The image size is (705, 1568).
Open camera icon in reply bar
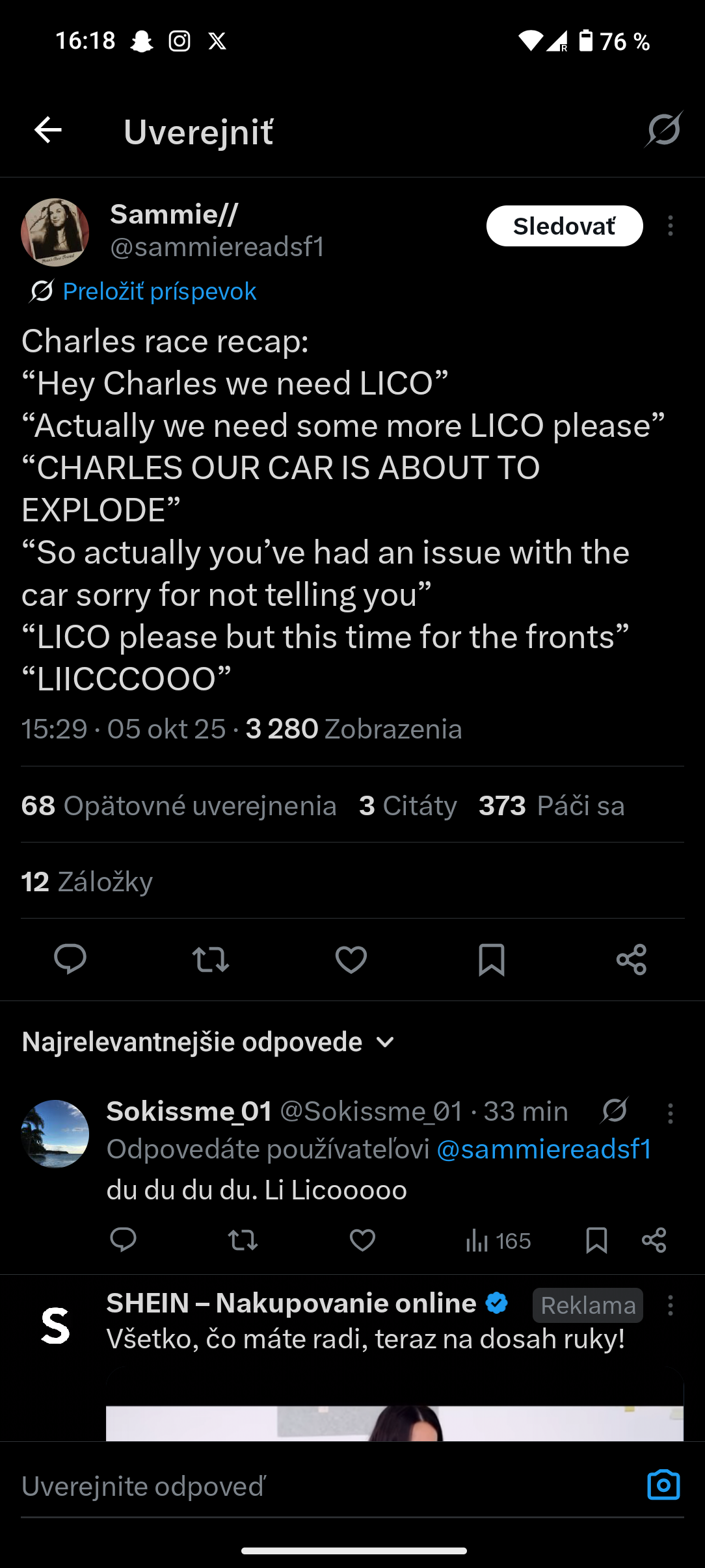(x=663, y=1485)
